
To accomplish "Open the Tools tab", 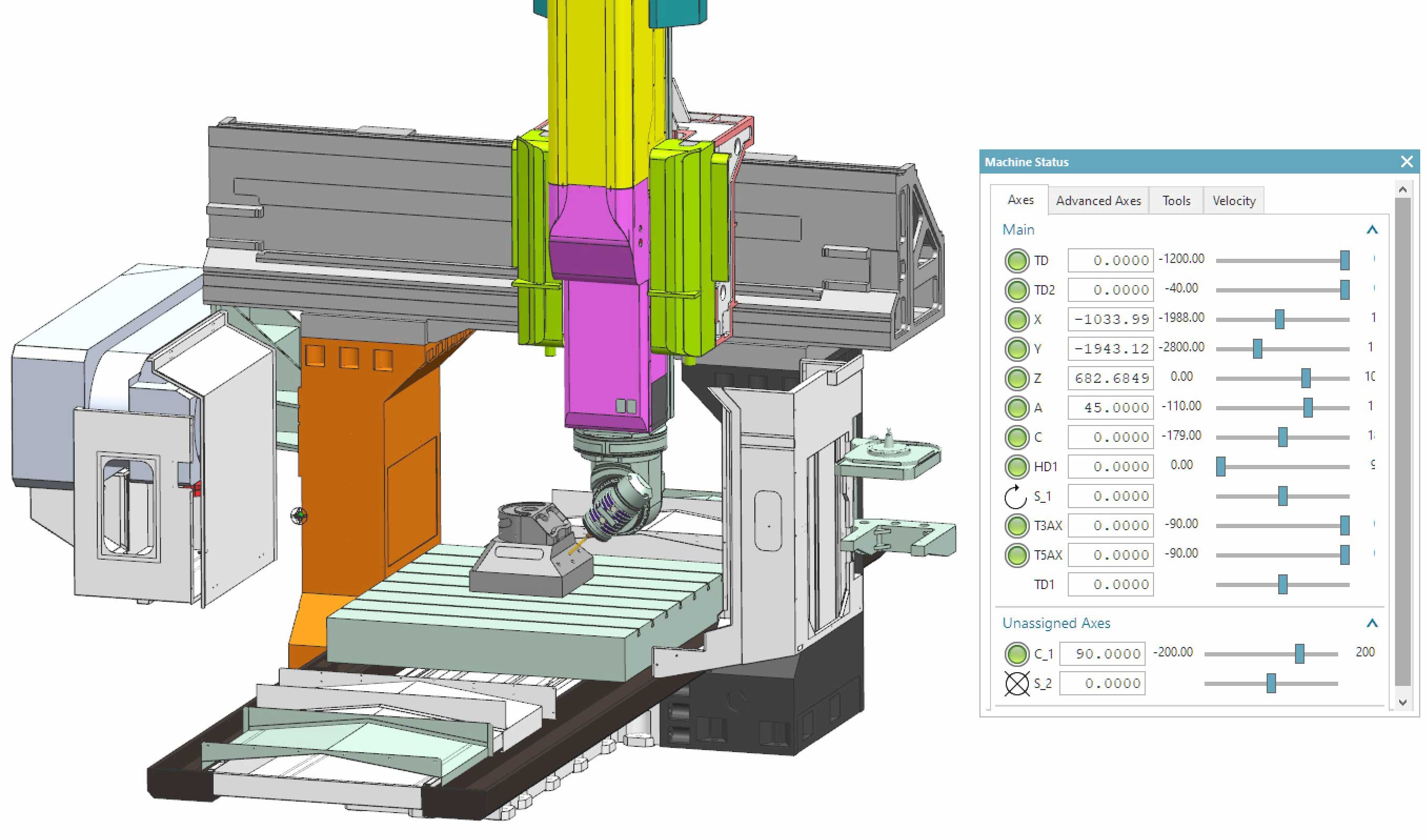I will (x=1176, y=201).
